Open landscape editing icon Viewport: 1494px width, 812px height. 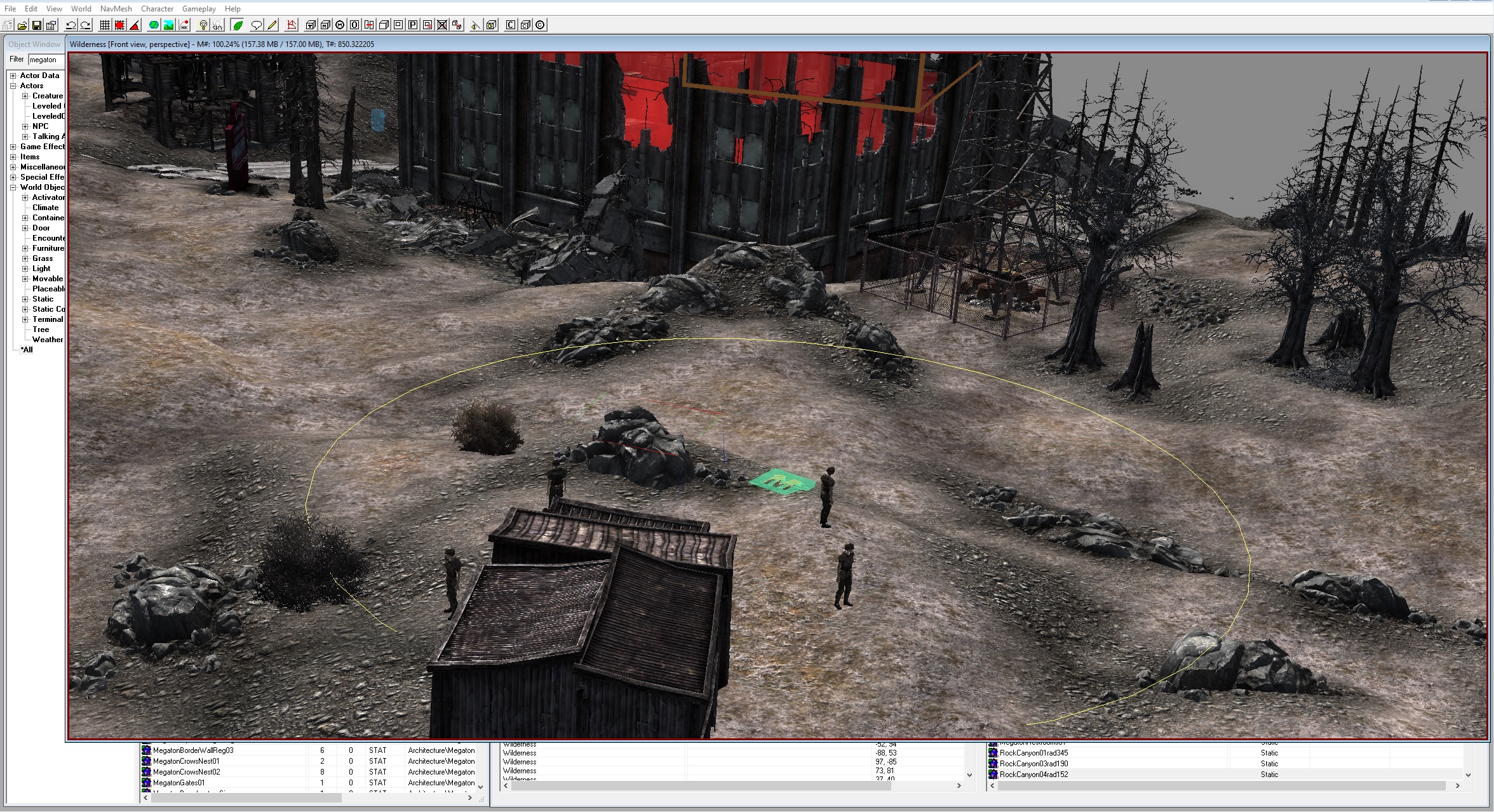168,25
